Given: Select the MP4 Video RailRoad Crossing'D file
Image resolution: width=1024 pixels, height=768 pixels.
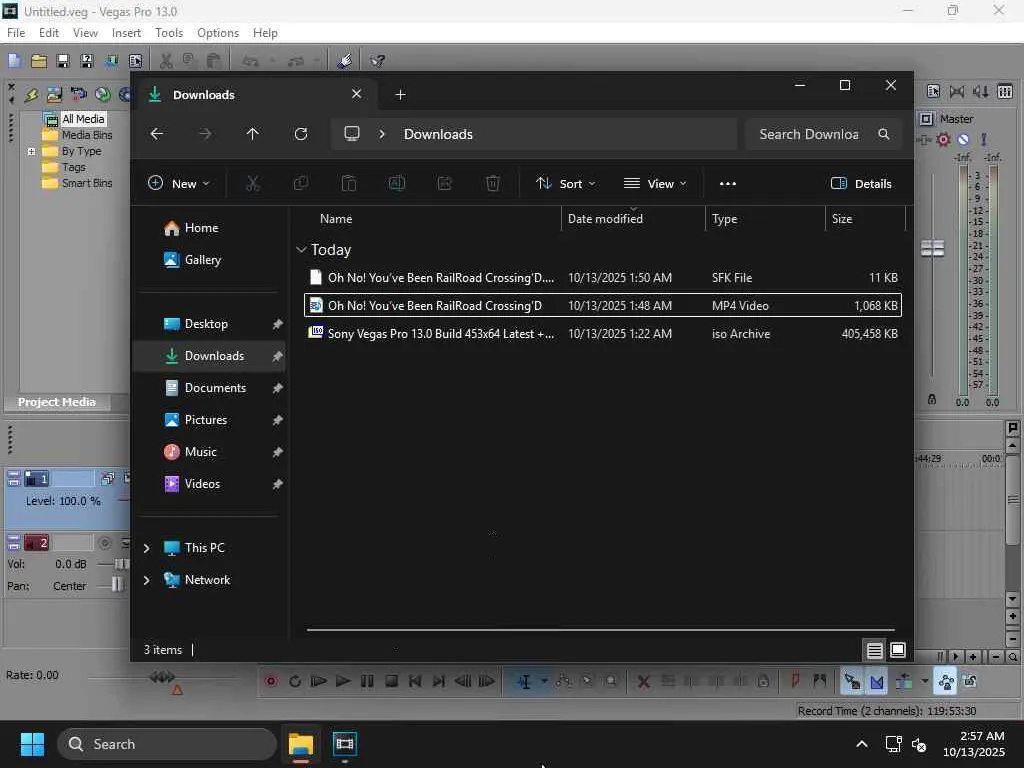Looking at the screenshot, I should pyautogui.click(x=602, y=305).
